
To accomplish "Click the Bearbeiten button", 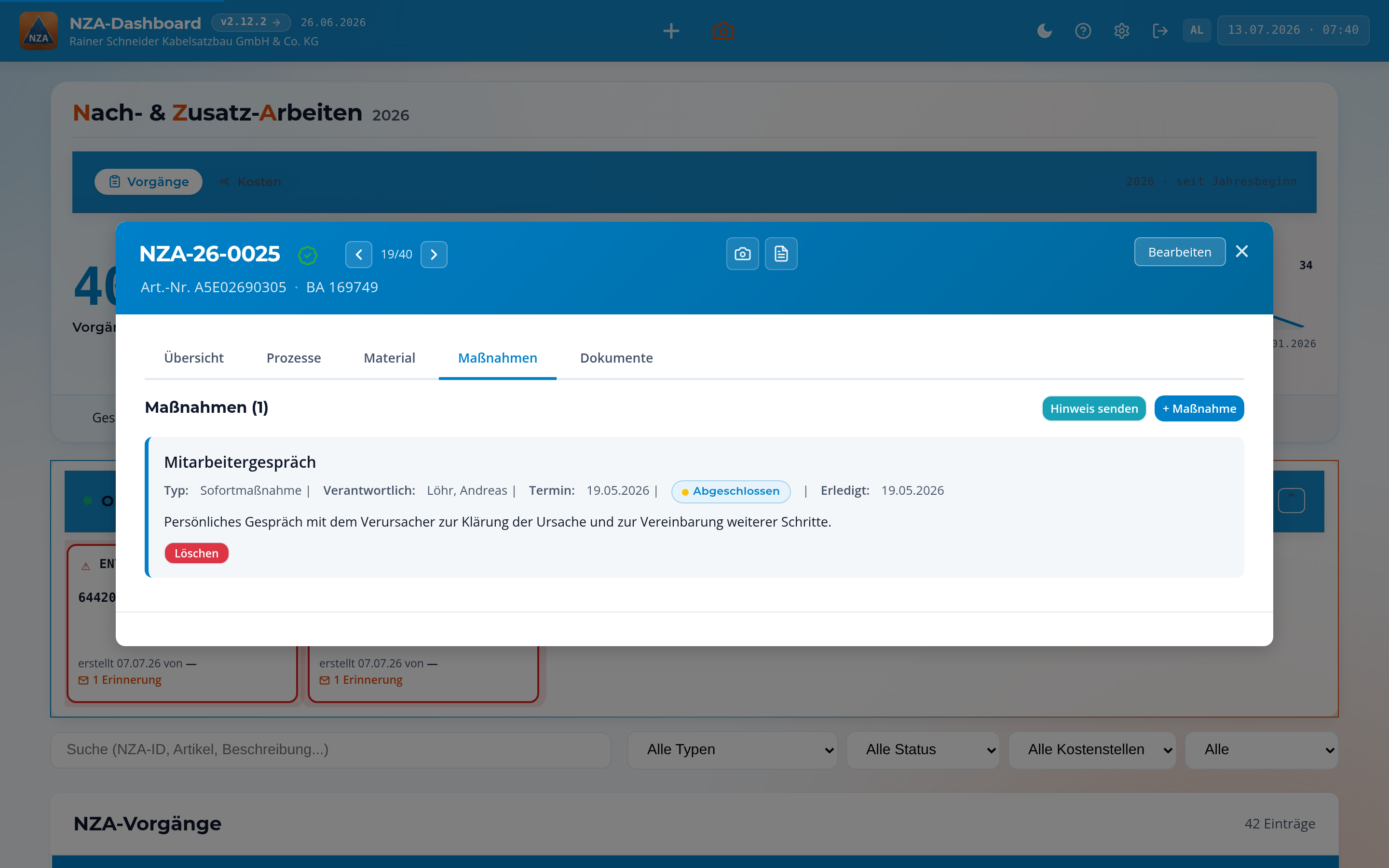I will (x=1180, y=252).
